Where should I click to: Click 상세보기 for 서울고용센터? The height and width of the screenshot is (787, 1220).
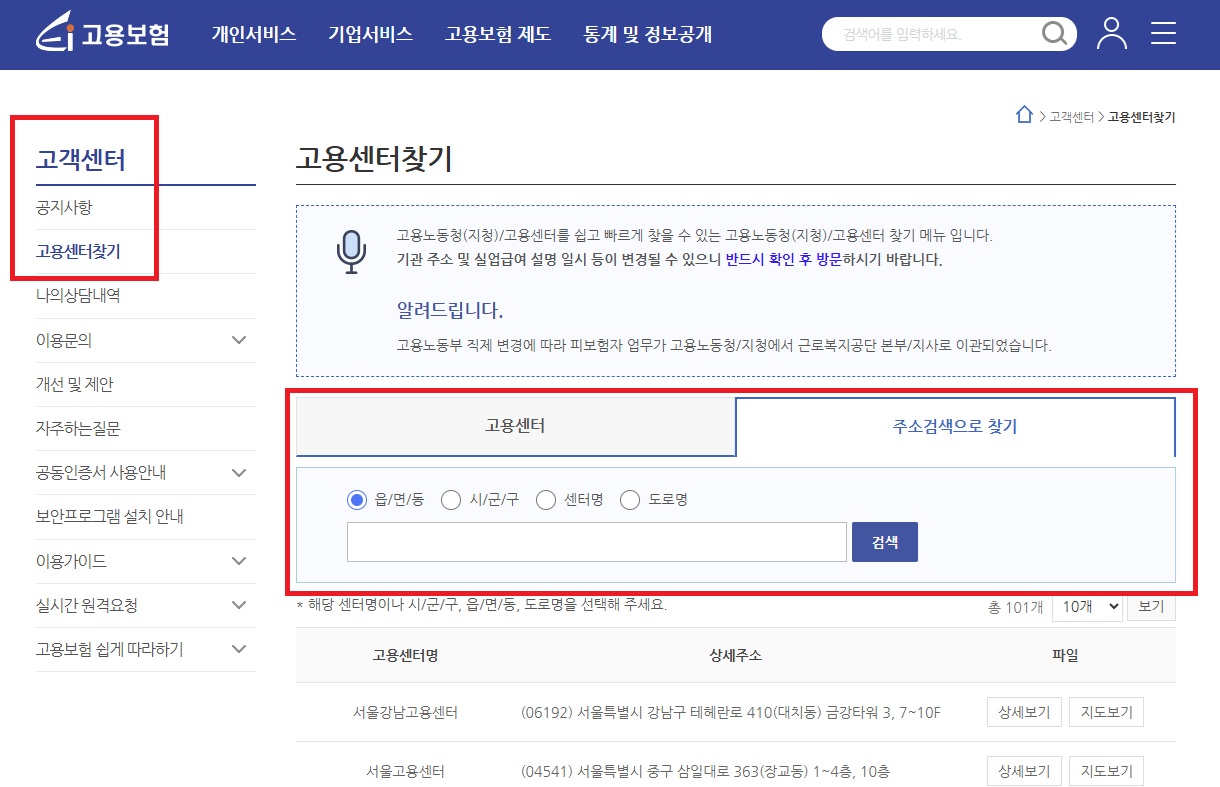click(1024, 771)
